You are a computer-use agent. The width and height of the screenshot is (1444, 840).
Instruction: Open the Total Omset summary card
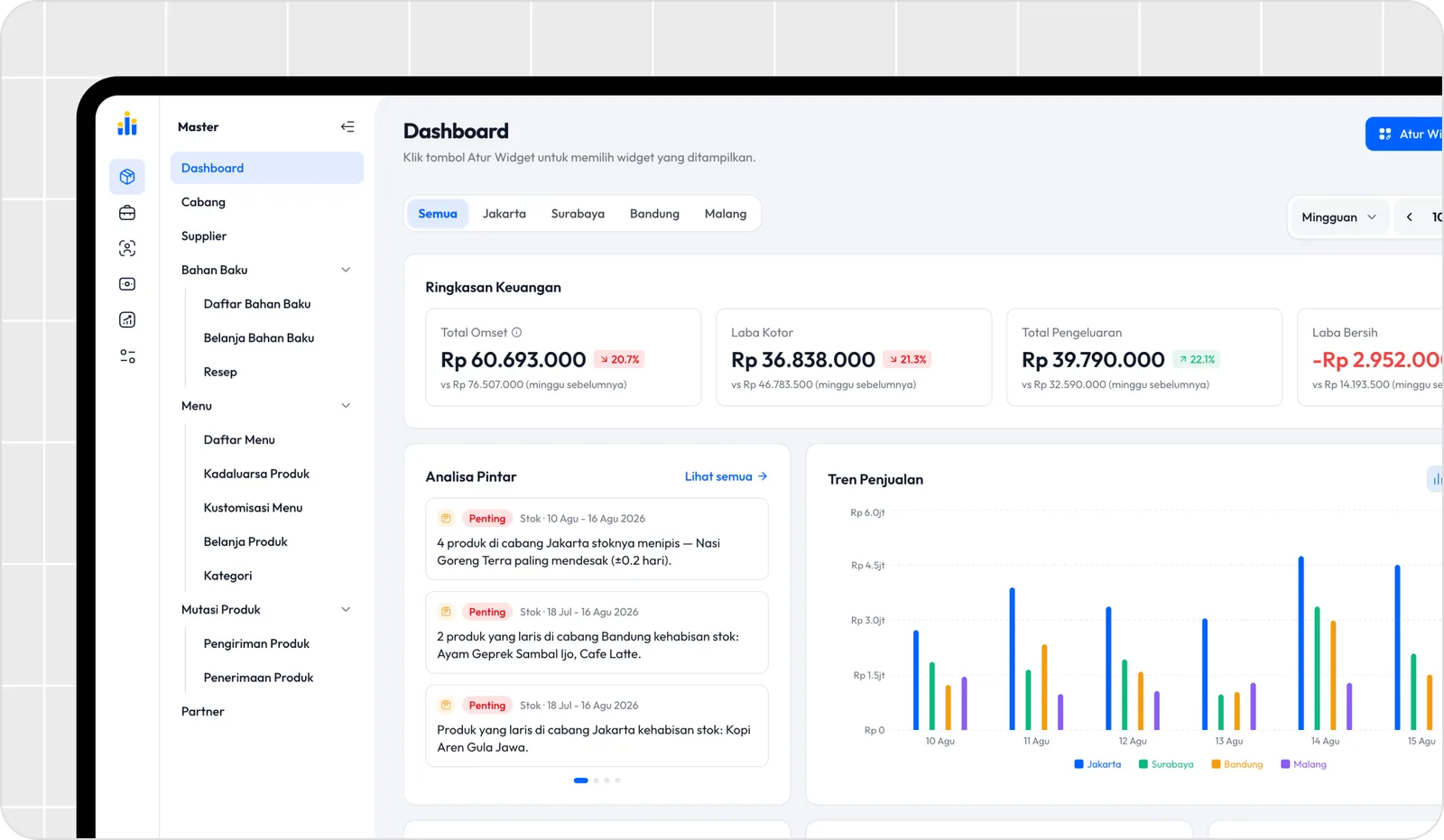click(563, 357)
